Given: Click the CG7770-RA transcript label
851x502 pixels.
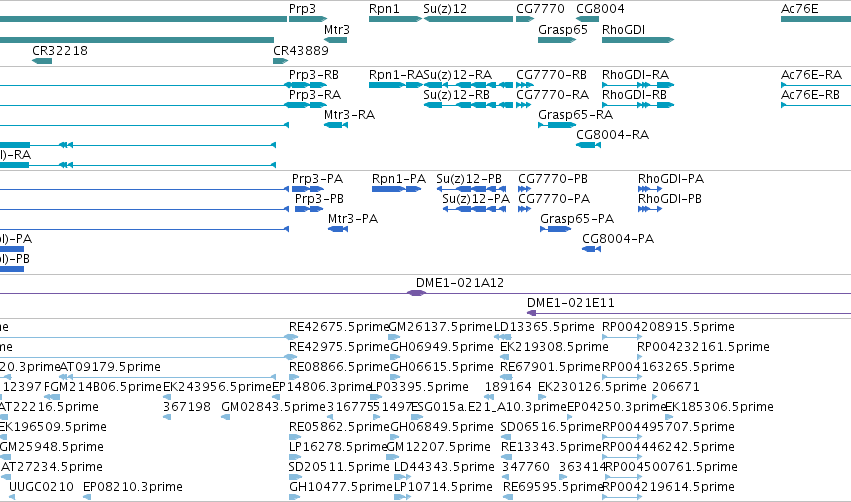Looking at the screenshot, I should tap(552, 94).
